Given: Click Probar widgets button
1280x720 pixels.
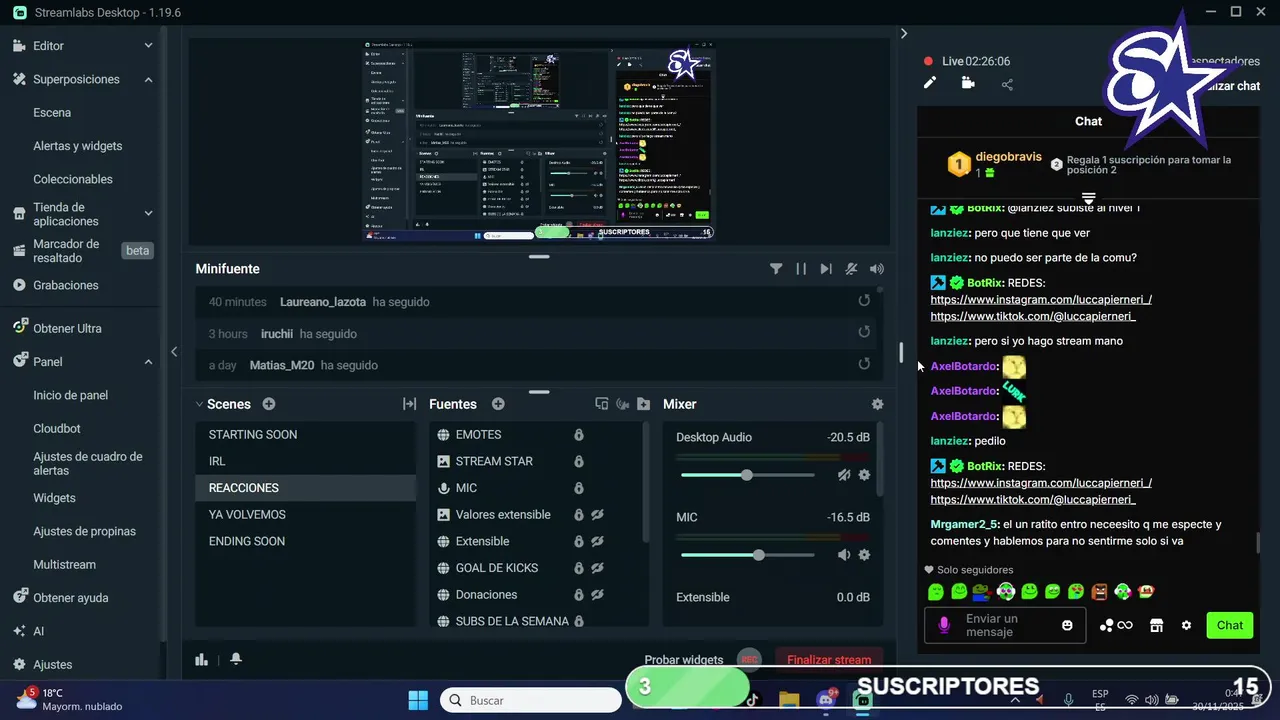Looking at the screenshot, I should (684, 660).
